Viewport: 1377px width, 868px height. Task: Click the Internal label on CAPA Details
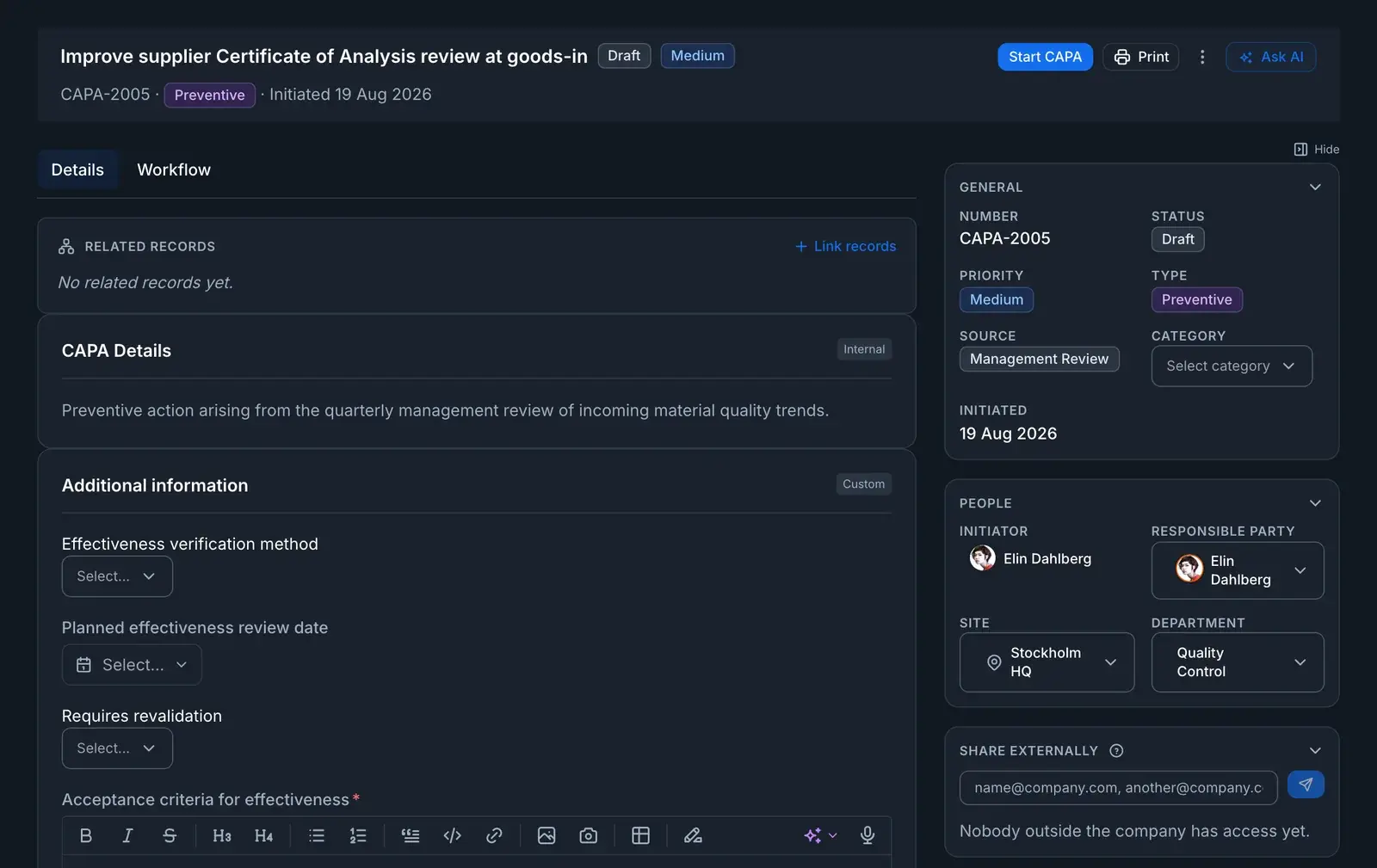point(864,349)
